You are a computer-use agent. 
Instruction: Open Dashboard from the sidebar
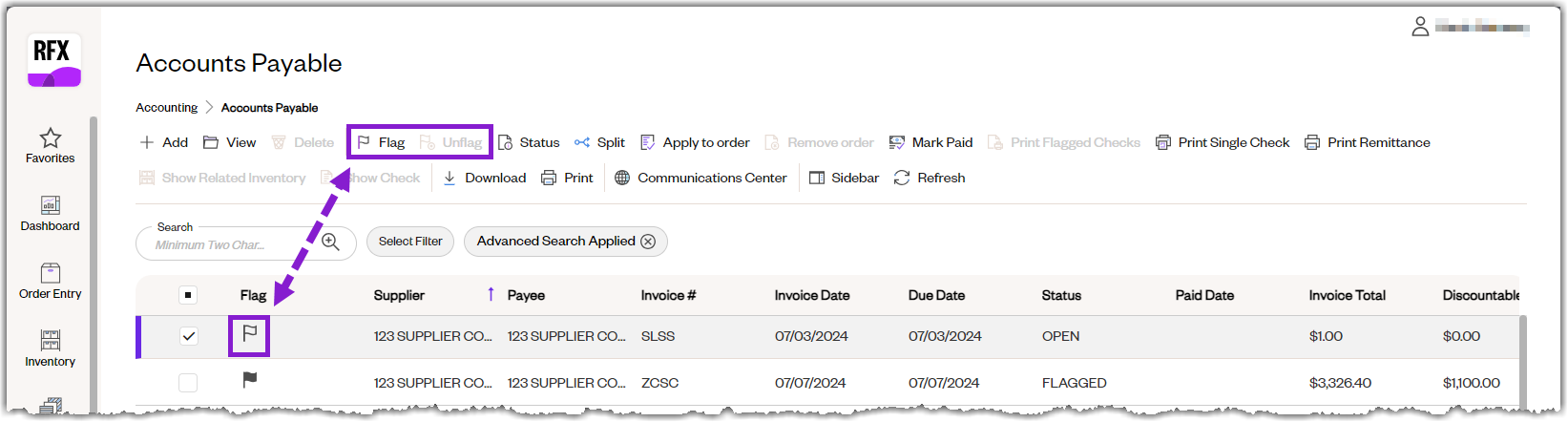click(51, 214)
